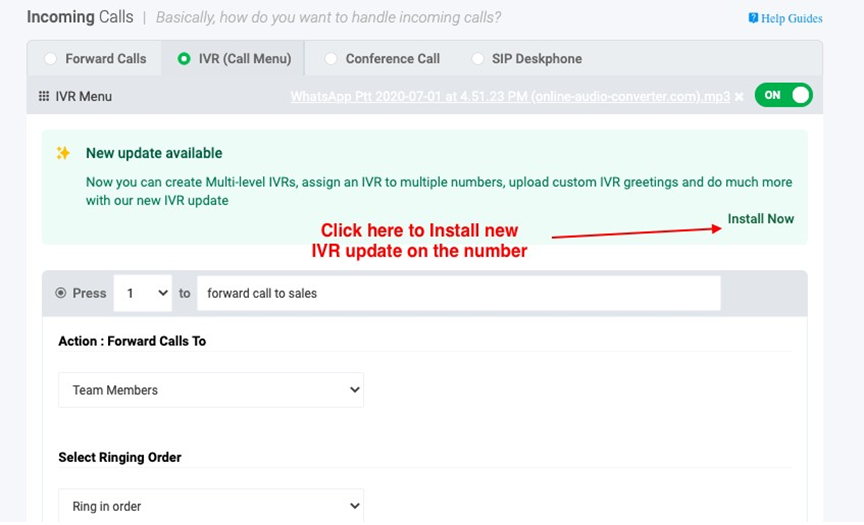Open the Help Guides link

[791, 18]
